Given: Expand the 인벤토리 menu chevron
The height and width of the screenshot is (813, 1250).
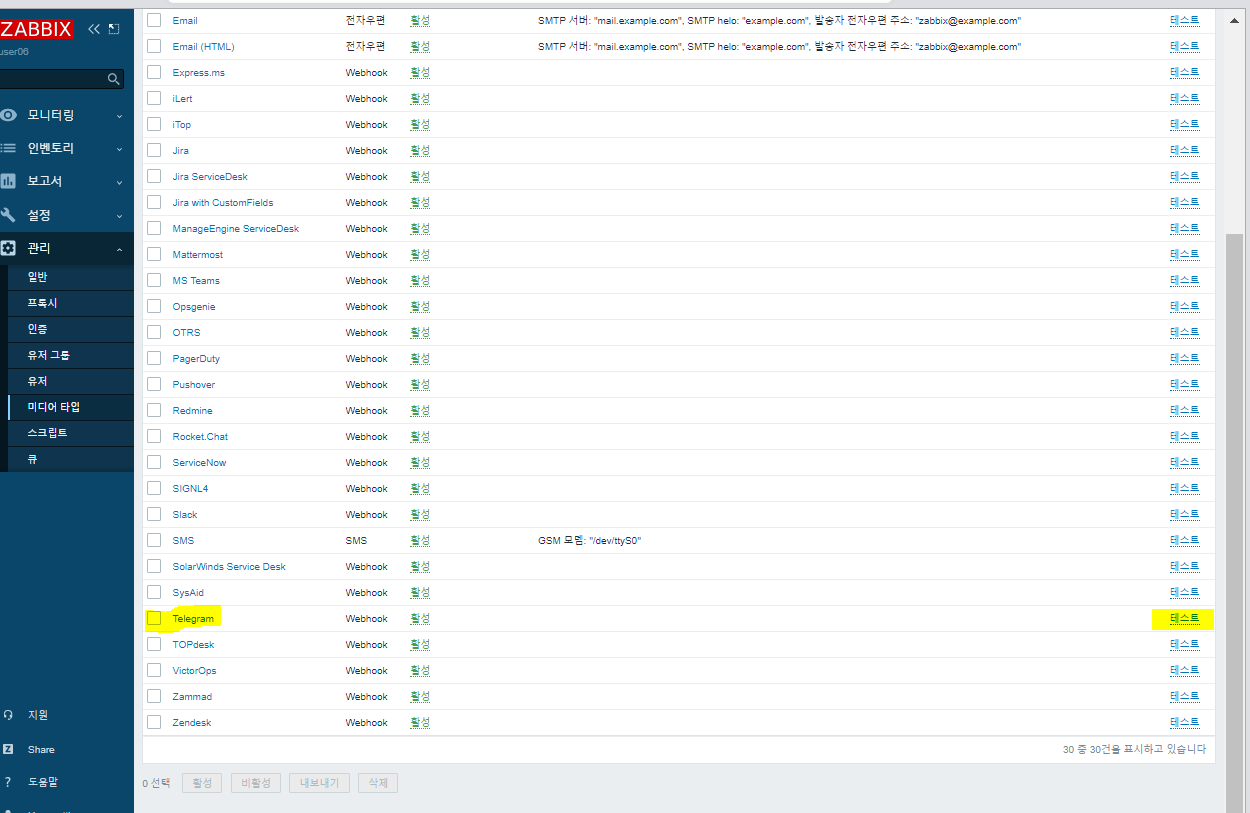Looking at the screenshot, I should 119,149.
